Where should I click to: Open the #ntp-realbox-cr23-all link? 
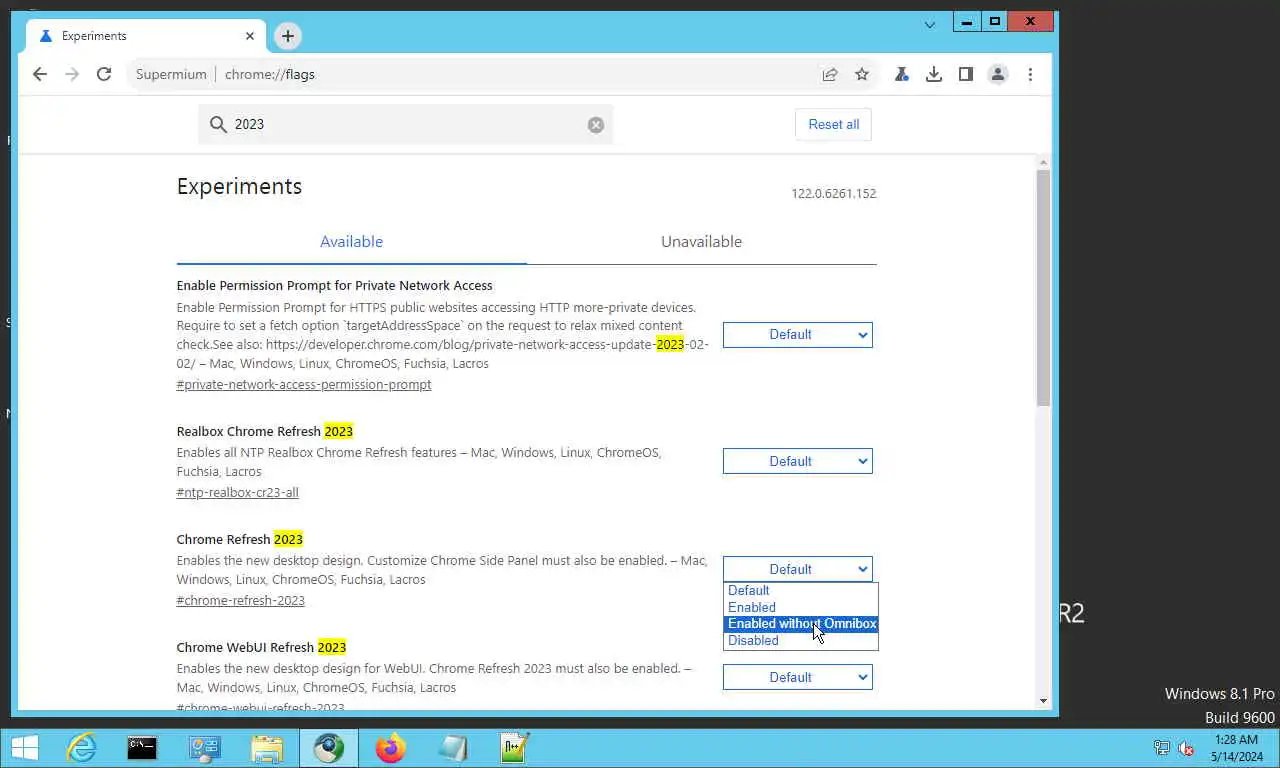[x=238, y=493]
